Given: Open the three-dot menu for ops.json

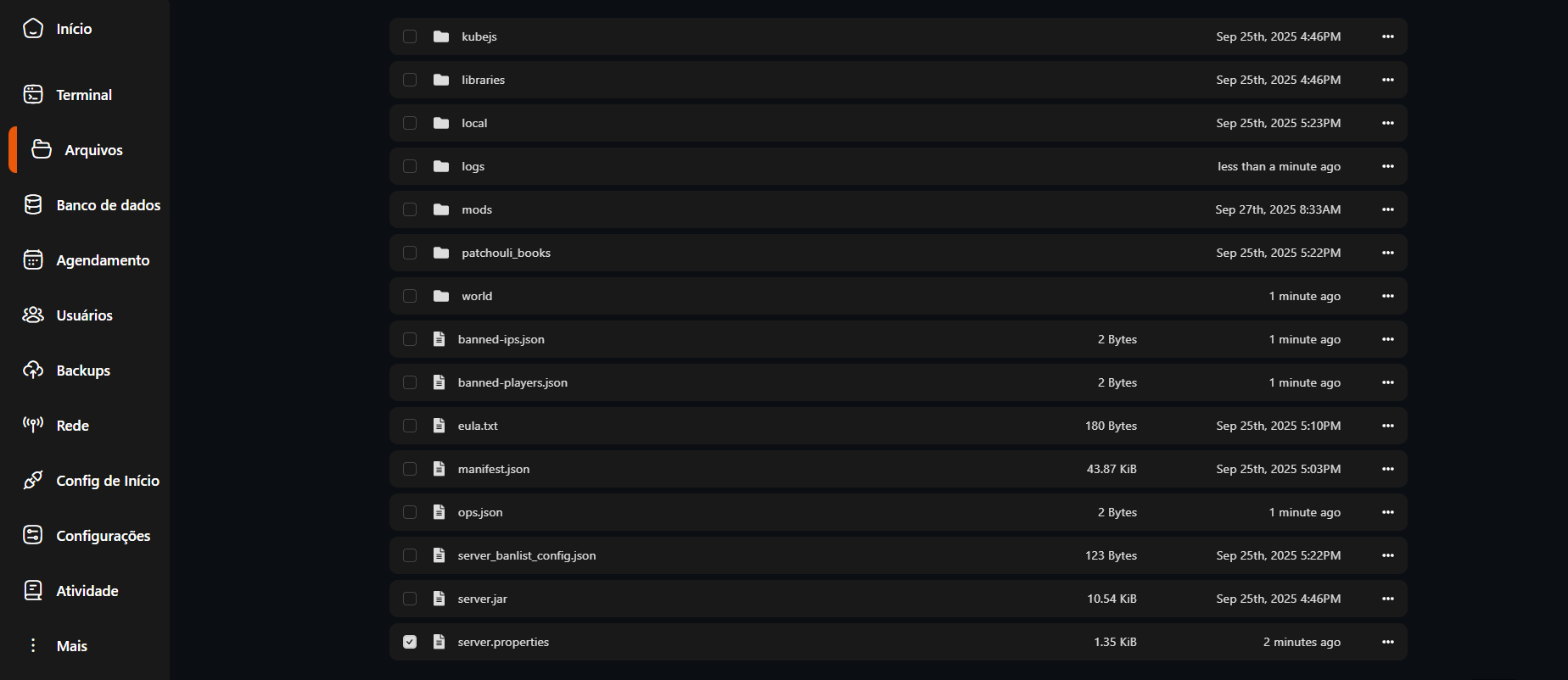Looking at the screenshot, I should pyautogui.click(x=1388, y=512).
